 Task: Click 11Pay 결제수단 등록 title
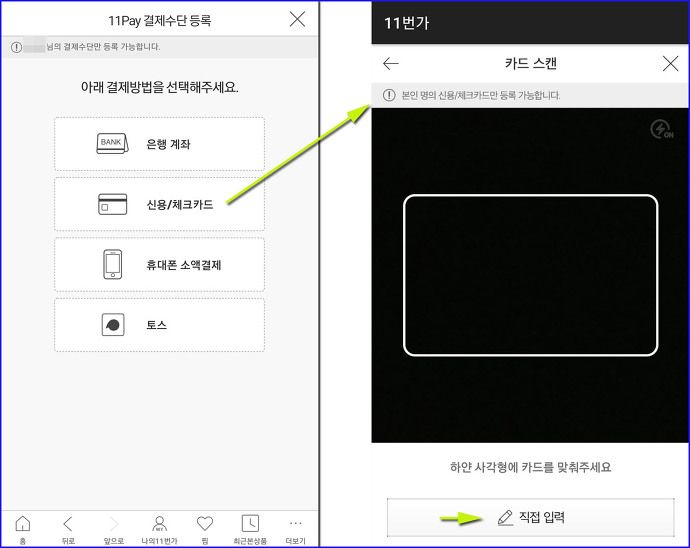point(160,20)
